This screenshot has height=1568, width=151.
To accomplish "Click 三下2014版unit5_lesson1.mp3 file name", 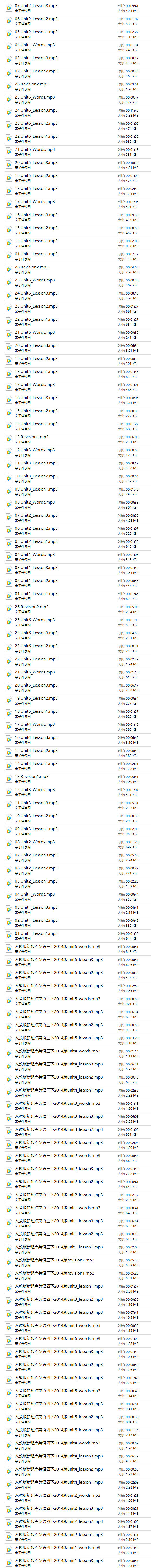I will click(59, 1039).
